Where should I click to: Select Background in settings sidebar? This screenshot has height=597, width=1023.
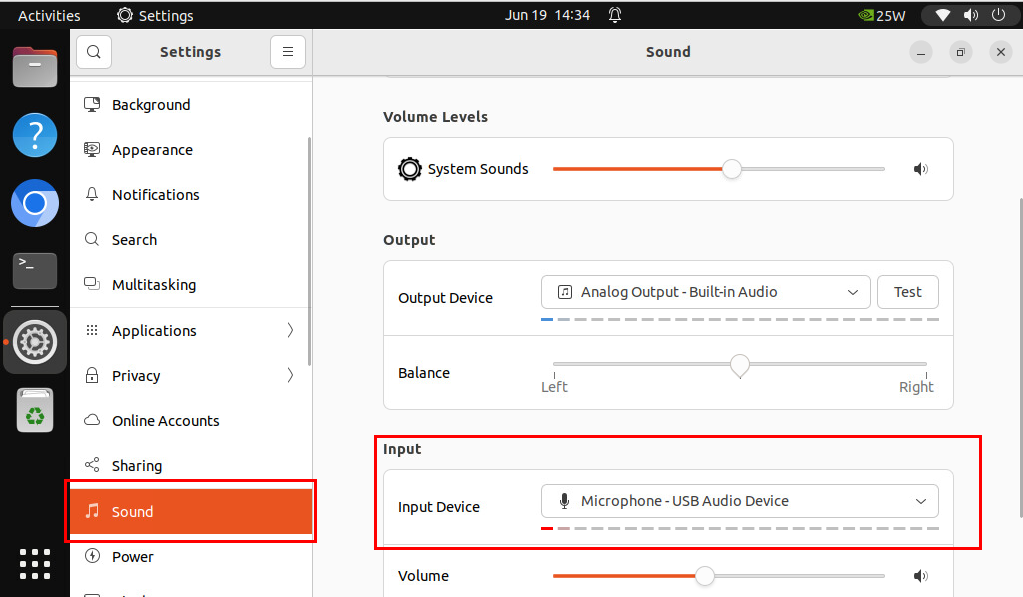pos(150,105)
